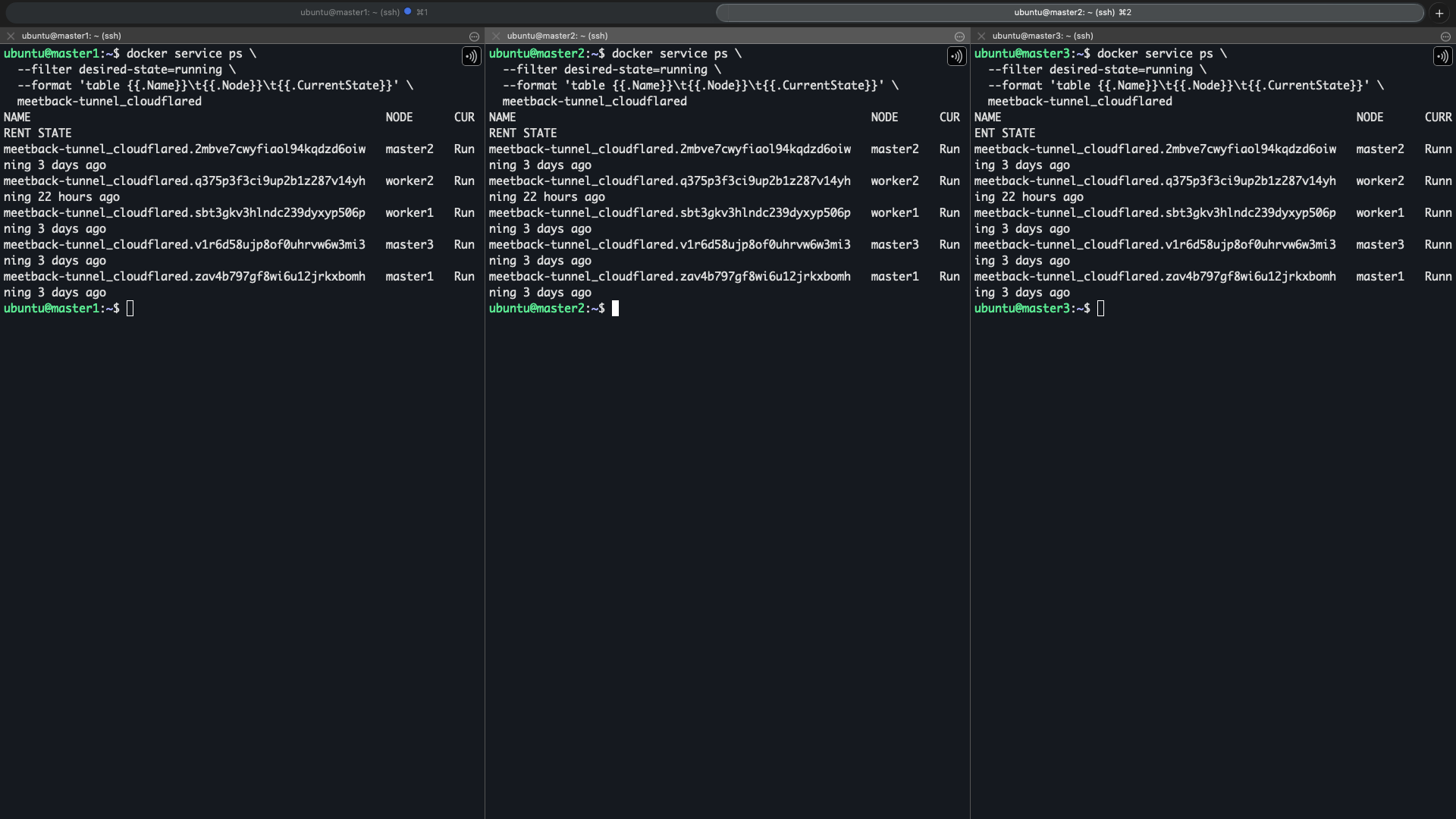This screenshot has width=1456, height=819.
Task: Select task name 2mbve7cwyfiaol94kqdzd6oiw in master2 pane
Action: (670, 149)
